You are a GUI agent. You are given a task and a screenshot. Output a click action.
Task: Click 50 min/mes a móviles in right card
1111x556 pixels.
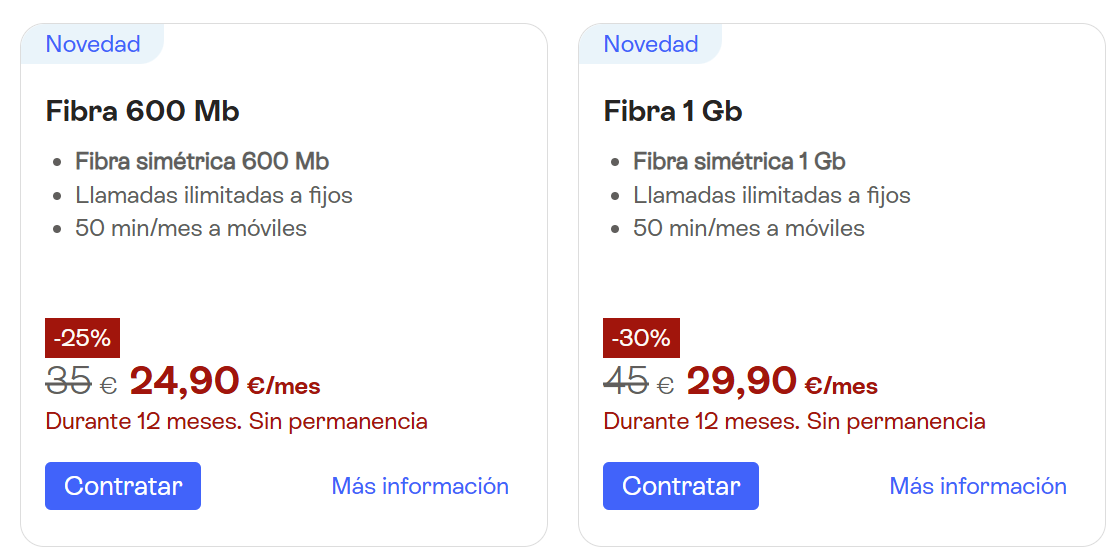point(749,228)
